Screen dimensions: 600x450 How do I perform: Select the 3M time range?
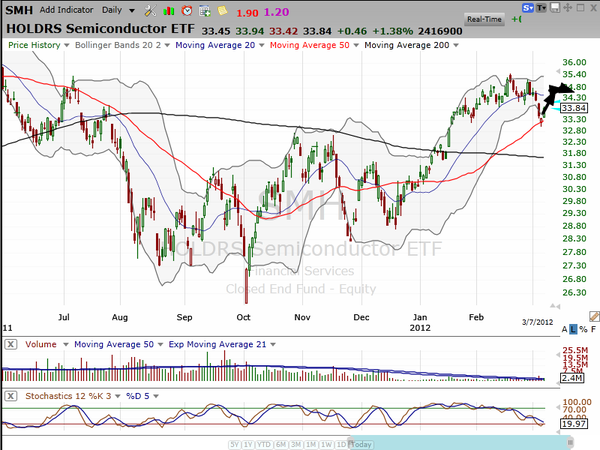[296, 445]
